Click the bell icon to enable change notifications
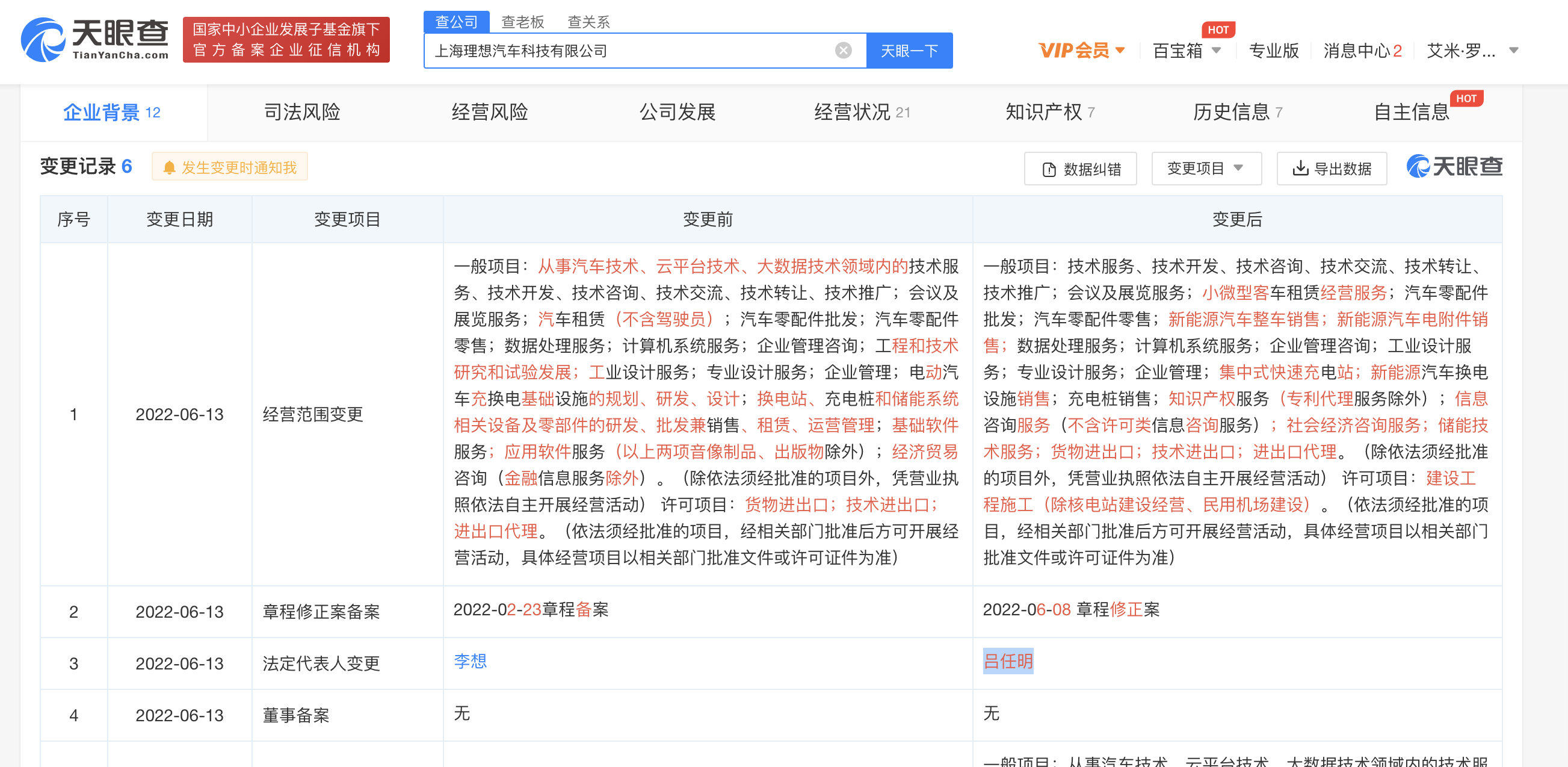 [x=169, y=167]
